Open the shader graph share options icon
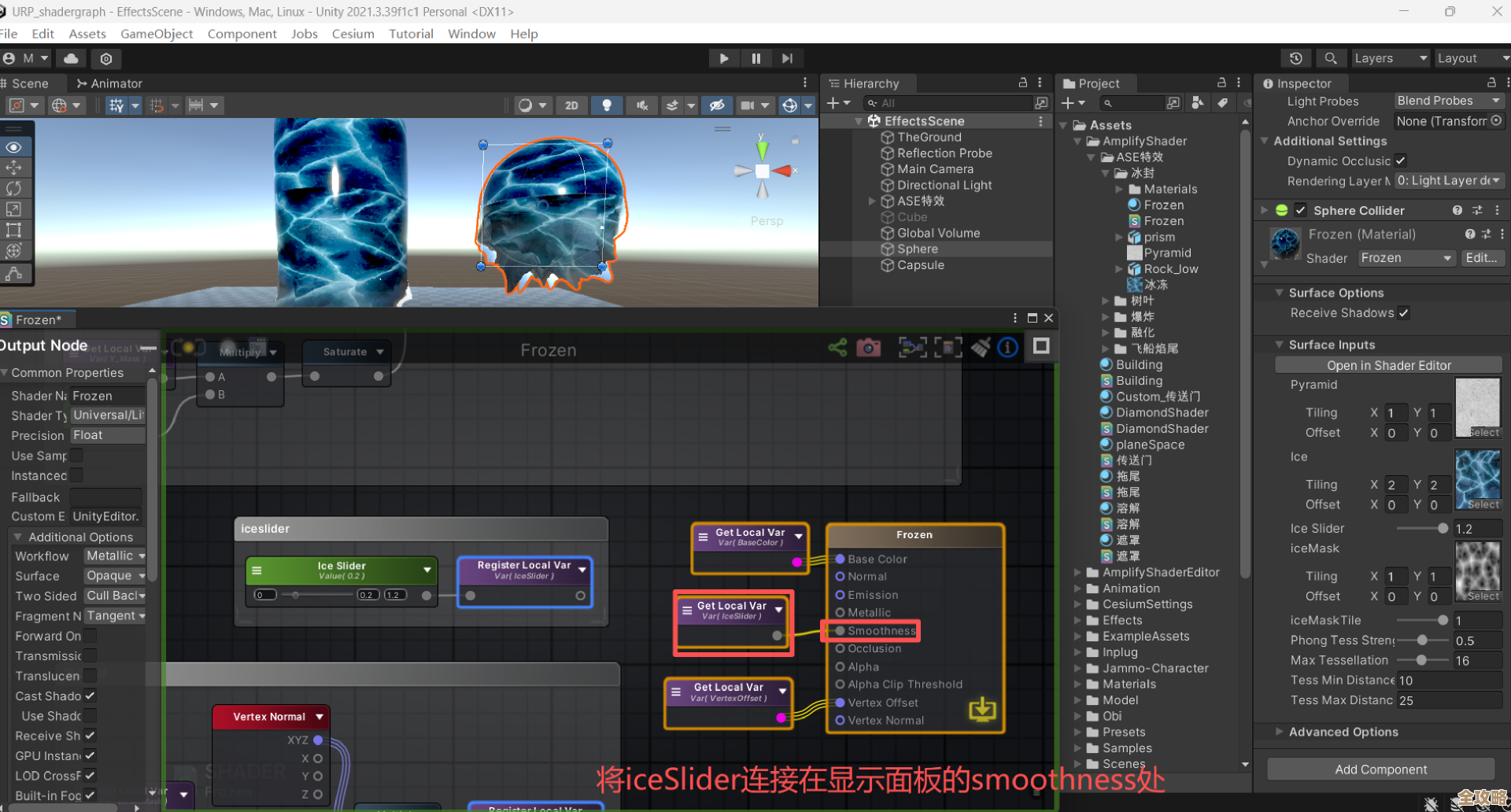The height and width of the screenshot is (812, 1511). click(837, 347)
